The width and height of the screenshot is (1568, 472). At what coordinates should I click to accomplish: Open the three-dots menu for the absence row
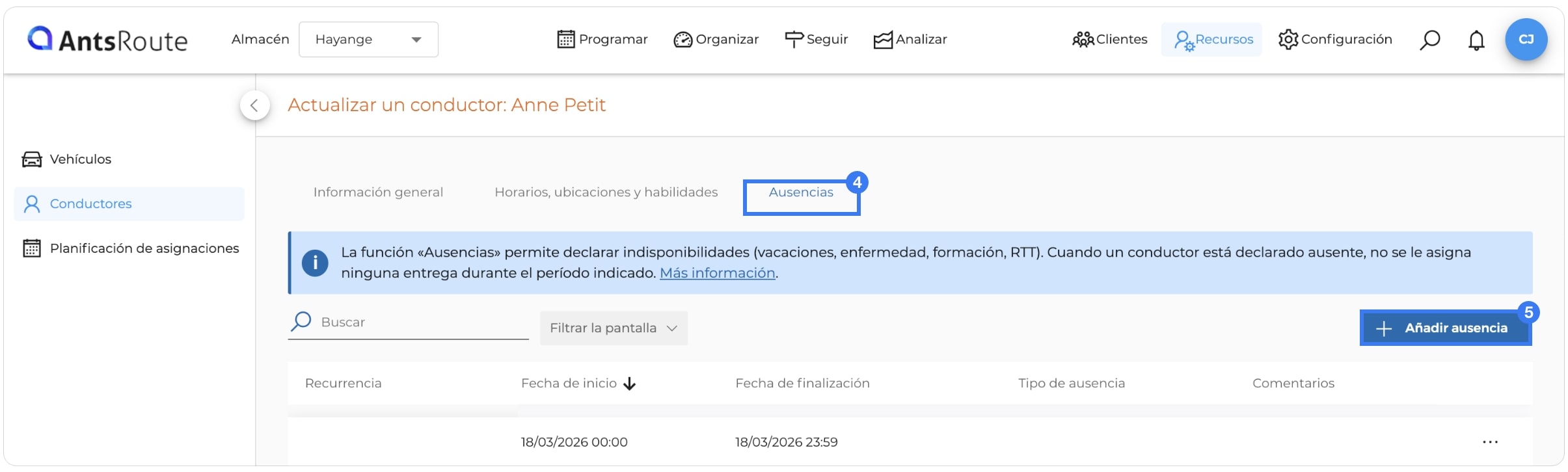coord(1490,443)
